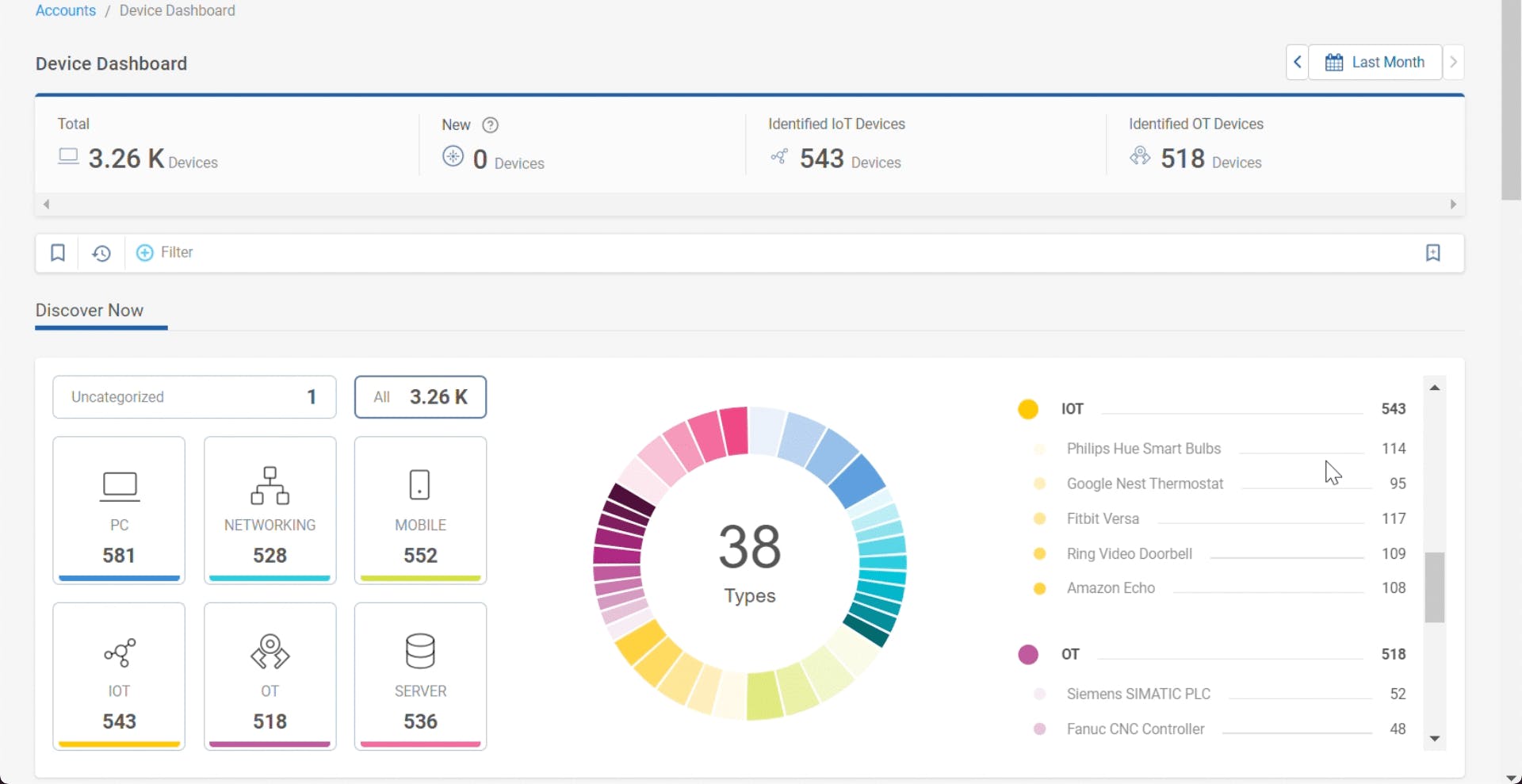Screen dimensions: 1522x784
Task: Navigate to the next time period
Action: pos(1455,62)
